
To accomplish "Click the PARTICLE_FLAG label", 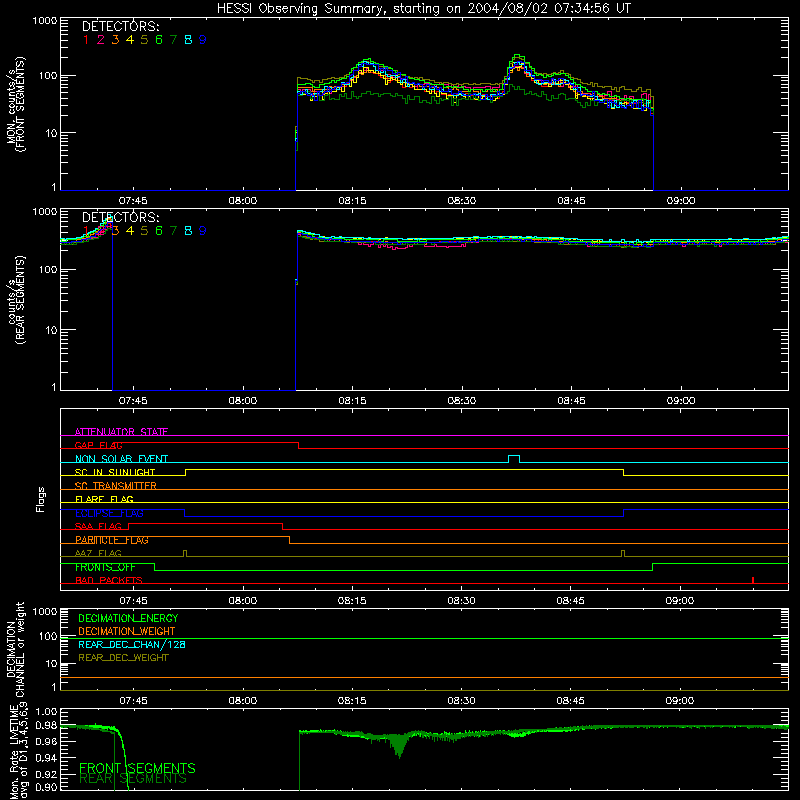I will point(112,540).
